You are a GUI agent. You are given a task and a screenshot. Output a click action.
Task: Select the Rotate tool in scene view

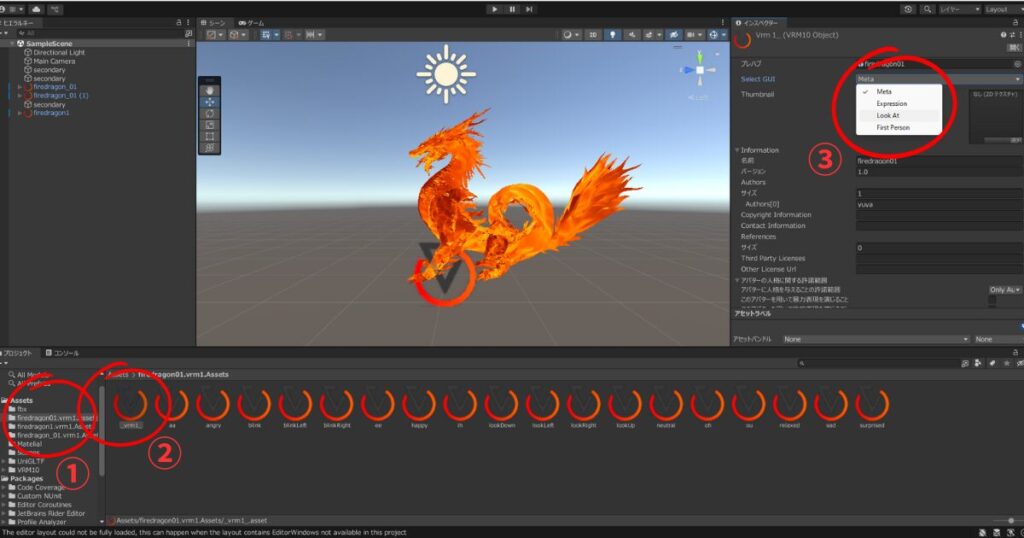point(210,113)
